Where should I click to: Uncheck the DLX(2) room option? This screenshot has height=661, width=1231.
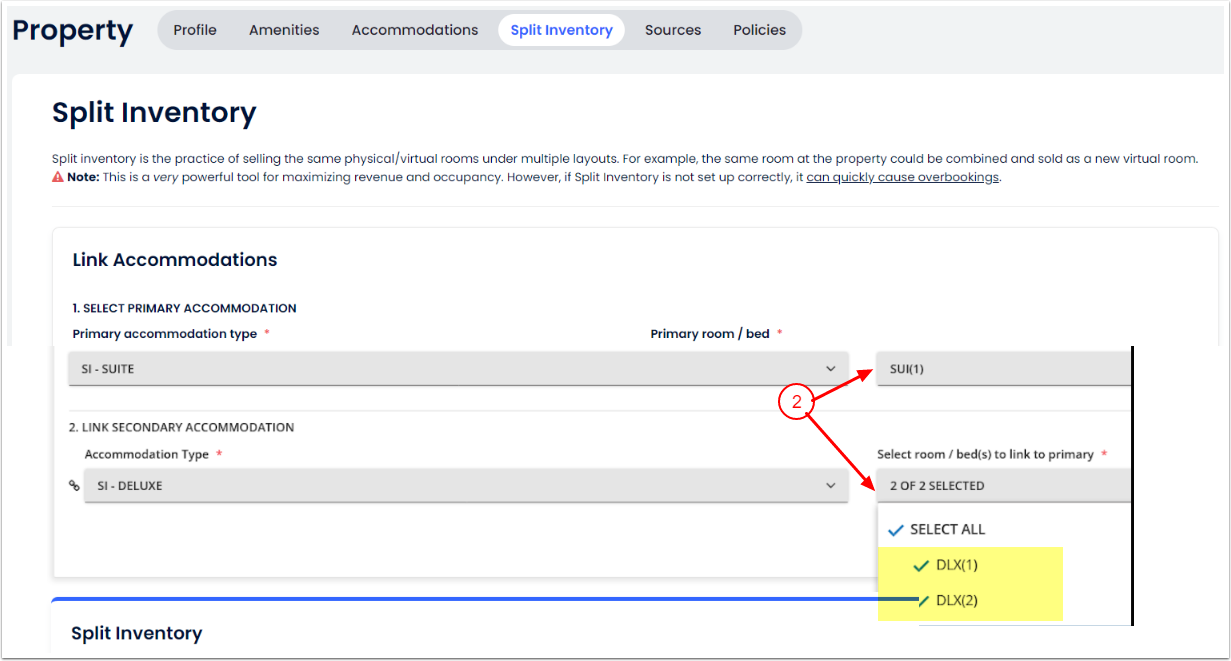946,600
